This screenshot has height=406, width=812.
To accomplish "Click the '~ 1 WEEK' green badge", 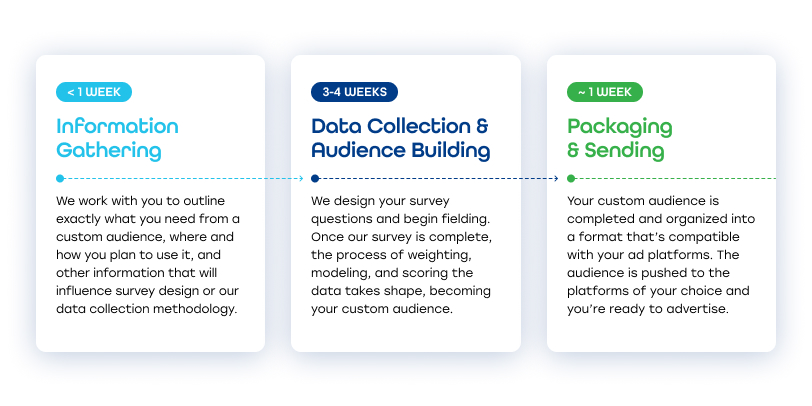I will (x=605, y=92).
